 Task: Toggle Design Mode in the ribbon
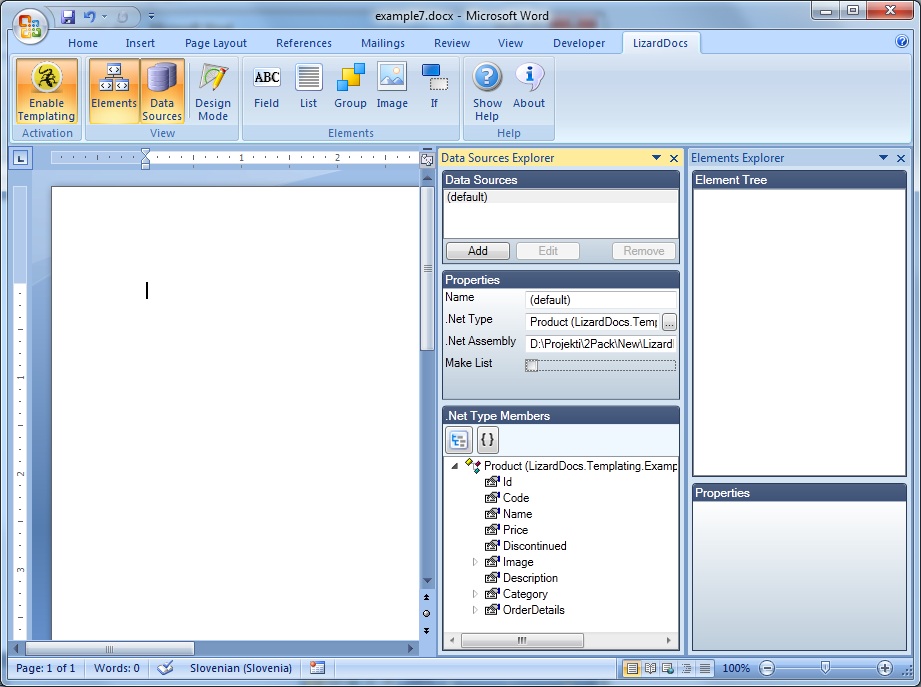213,91
